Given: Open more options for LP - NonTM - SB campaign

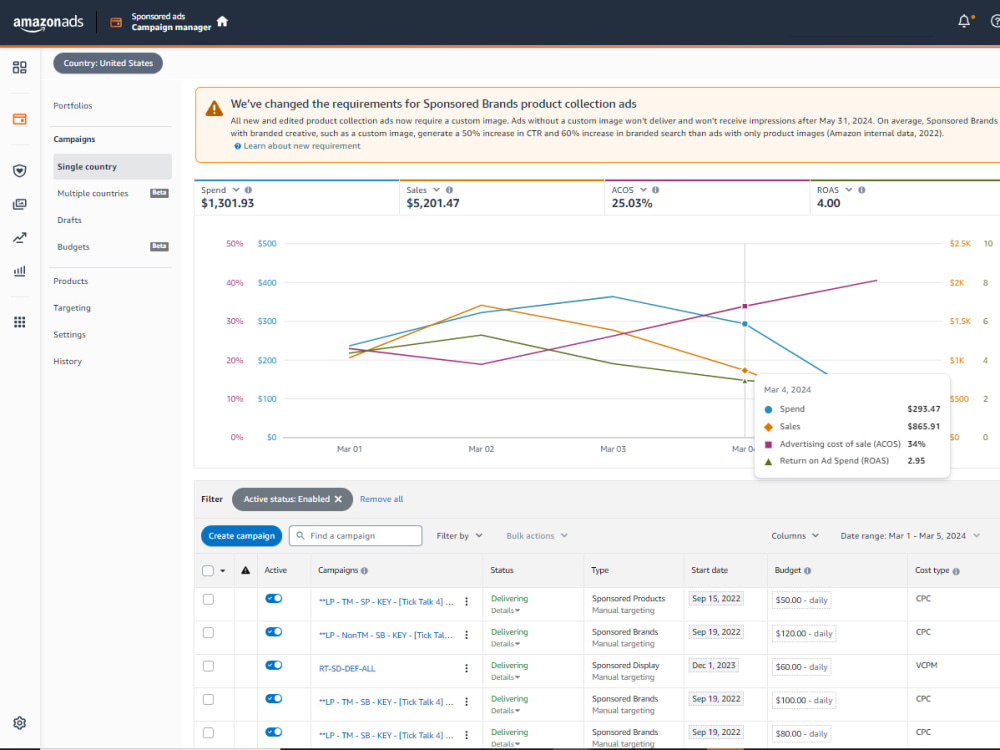Looking at the screenshot, I should pos(467,635).
